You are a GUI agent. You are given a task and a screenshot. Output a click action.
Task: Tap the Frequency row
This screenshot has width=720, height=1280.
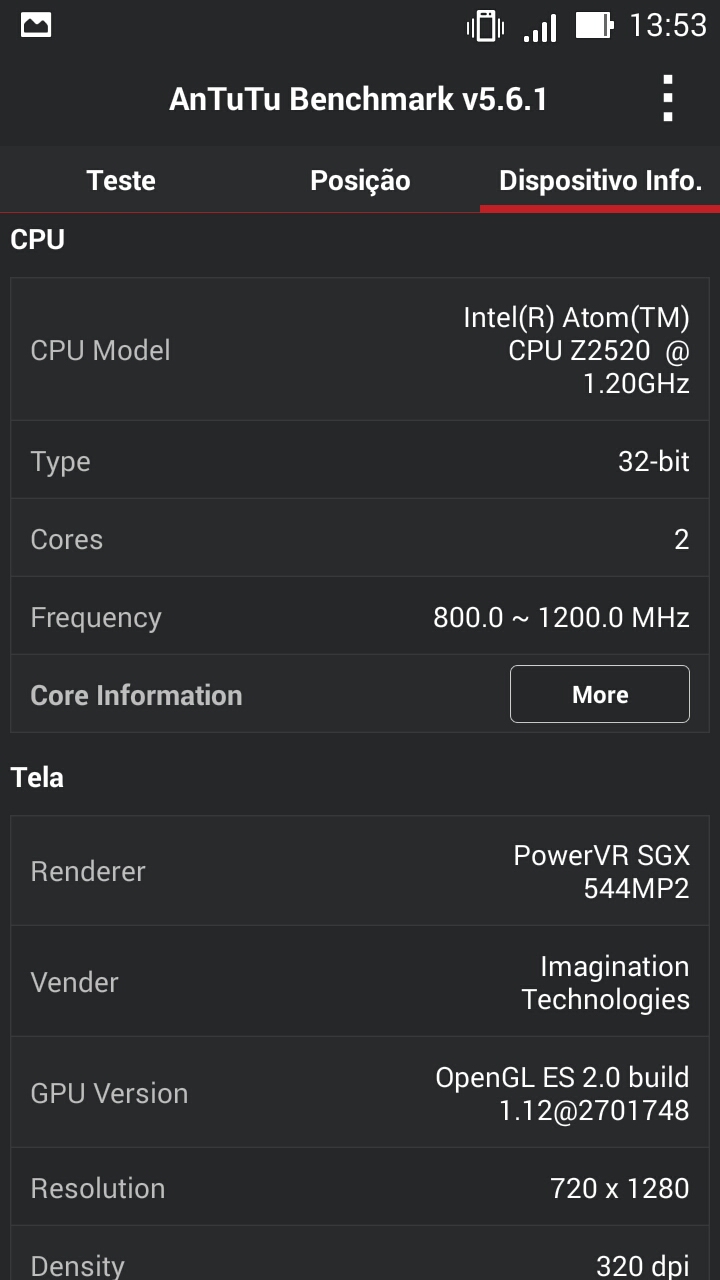(360, 617)
